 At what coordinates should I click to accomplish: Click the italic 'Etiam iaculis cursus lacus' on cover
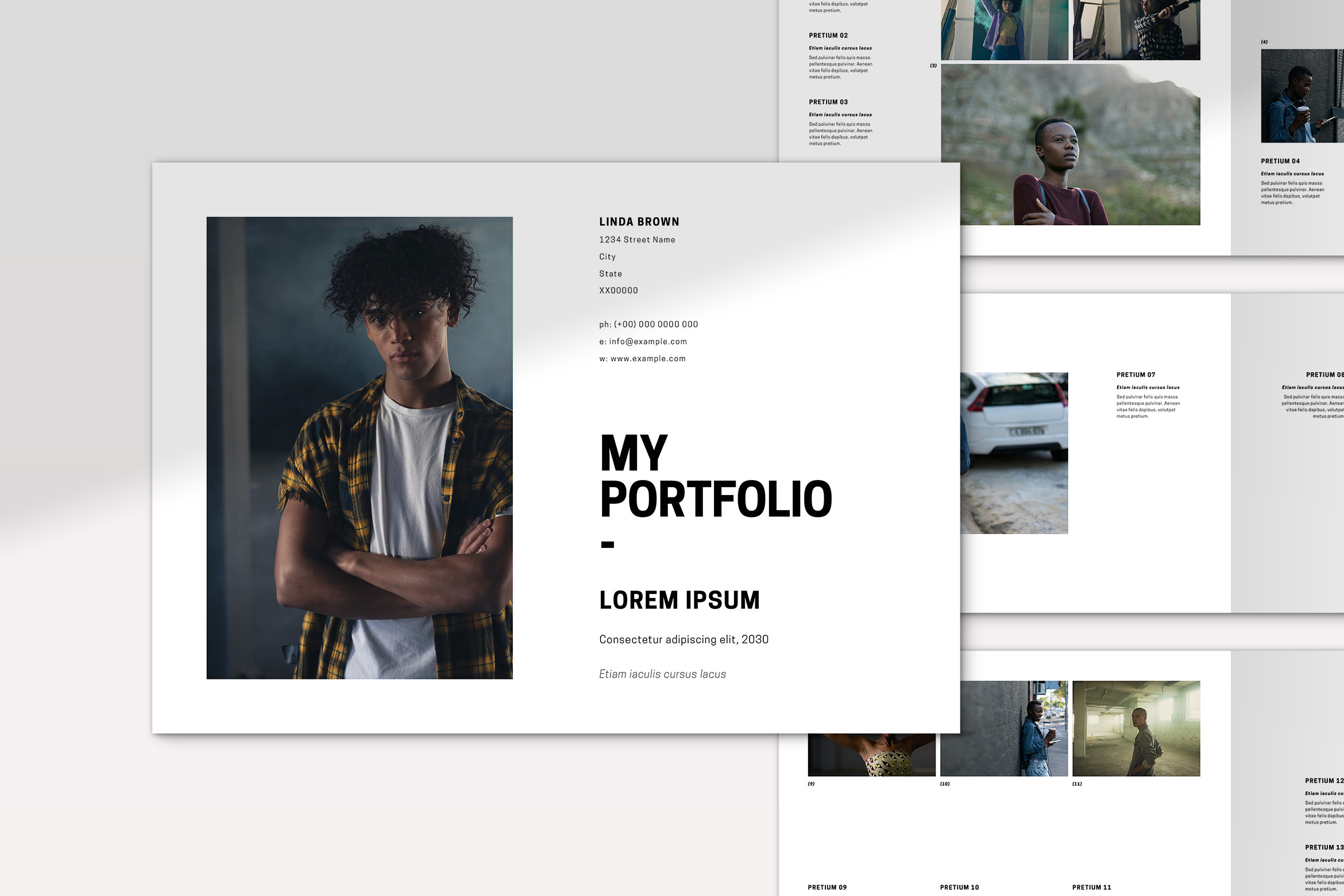tap(662, 674)
